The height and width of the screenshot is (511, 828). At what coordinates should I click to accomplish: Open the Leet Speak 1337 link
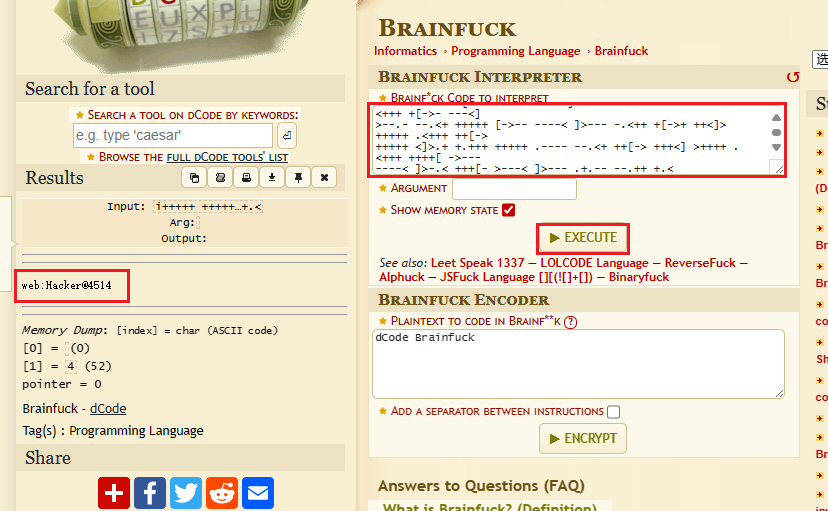pos(477,263)
